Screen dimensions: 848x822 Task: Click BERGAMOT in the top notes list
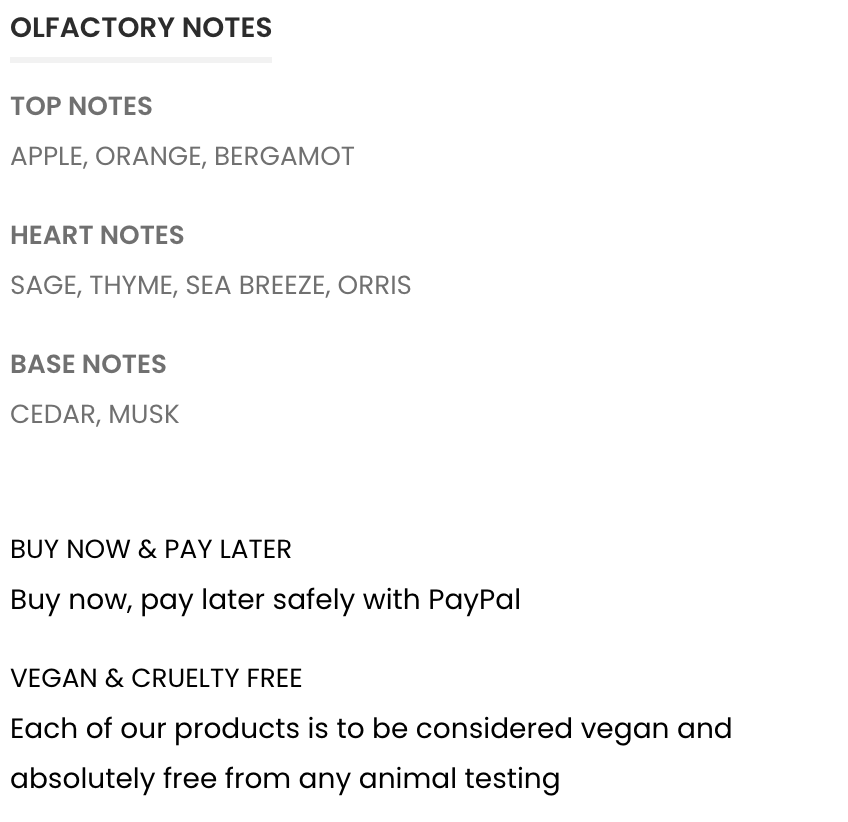tap(284, 156)
